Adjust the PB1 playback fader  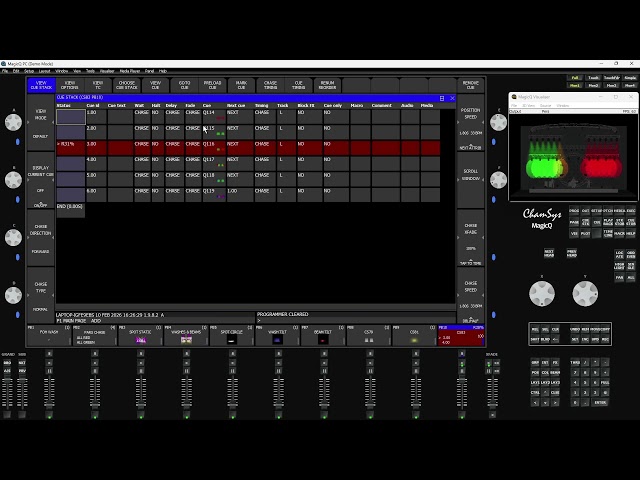(x=49, y=394)
